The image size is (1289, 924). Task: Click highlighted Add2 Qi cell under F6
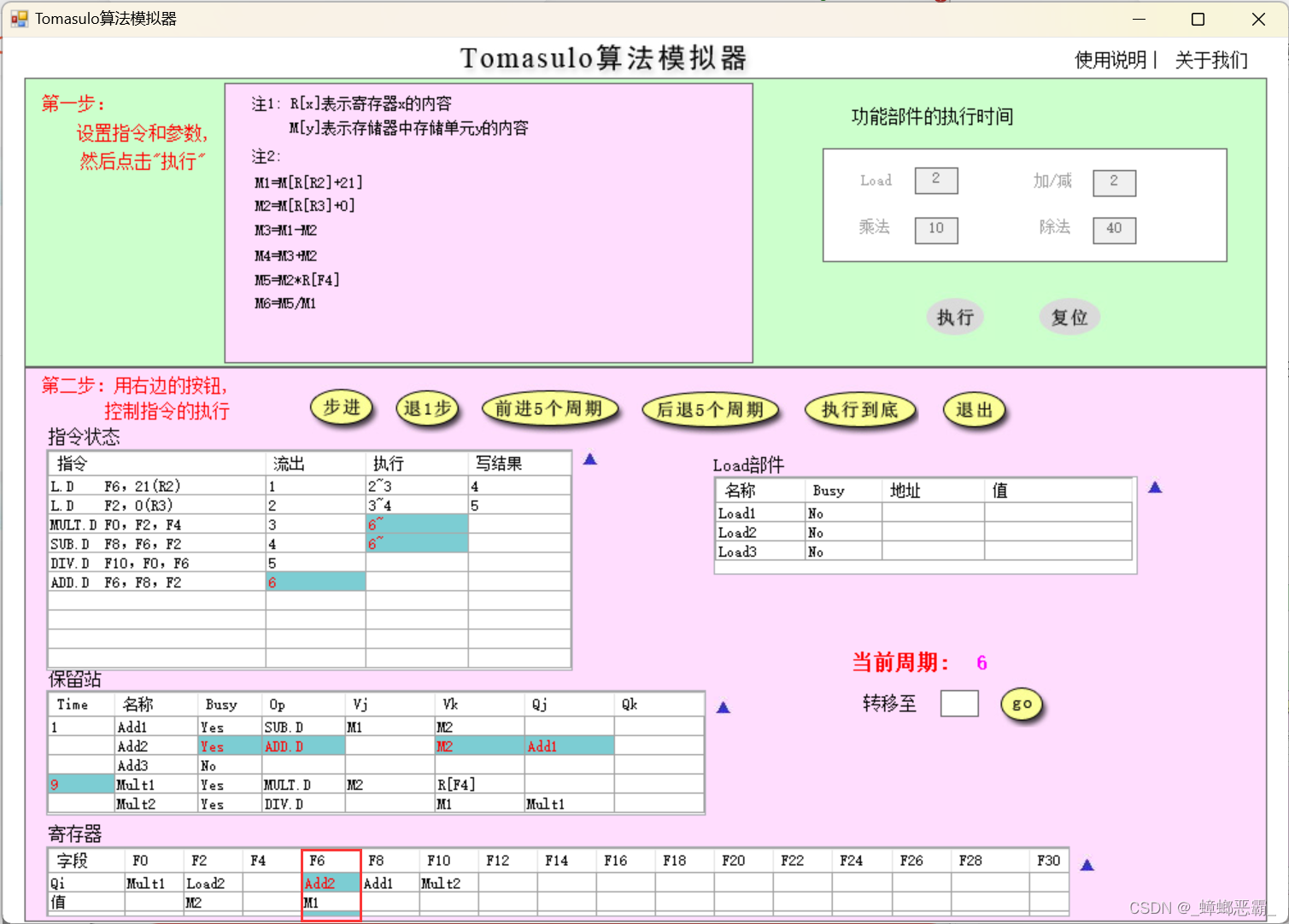click(331, 883)
